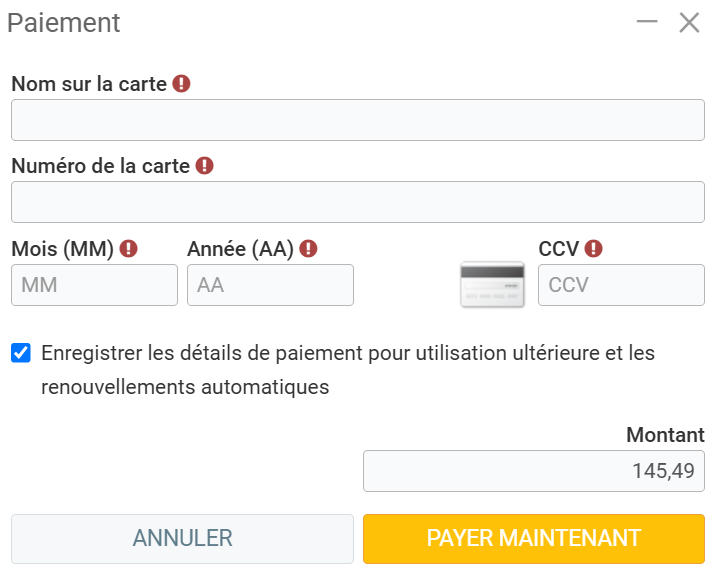This screenshot has width=712, height=569.
Task: Uncheck the save payment details checkbox
Action: tap(21, 353)
